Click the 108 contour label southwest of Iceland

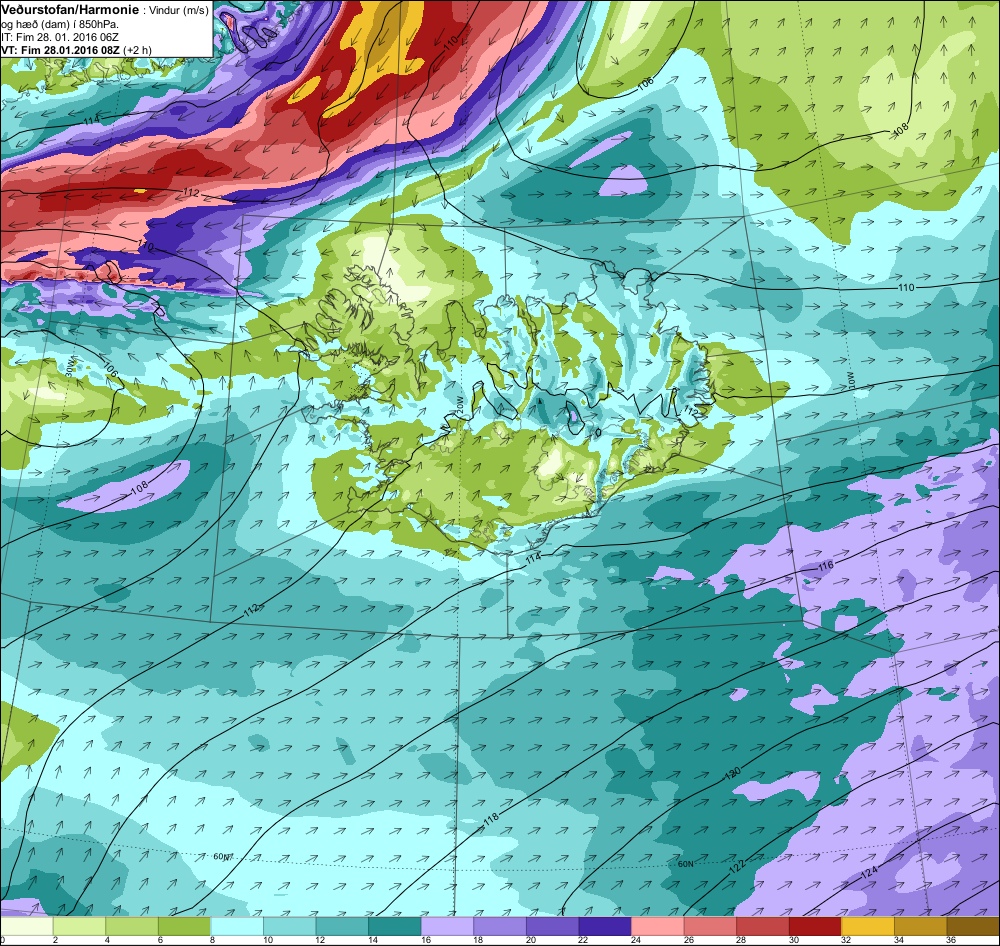[139, 487]
